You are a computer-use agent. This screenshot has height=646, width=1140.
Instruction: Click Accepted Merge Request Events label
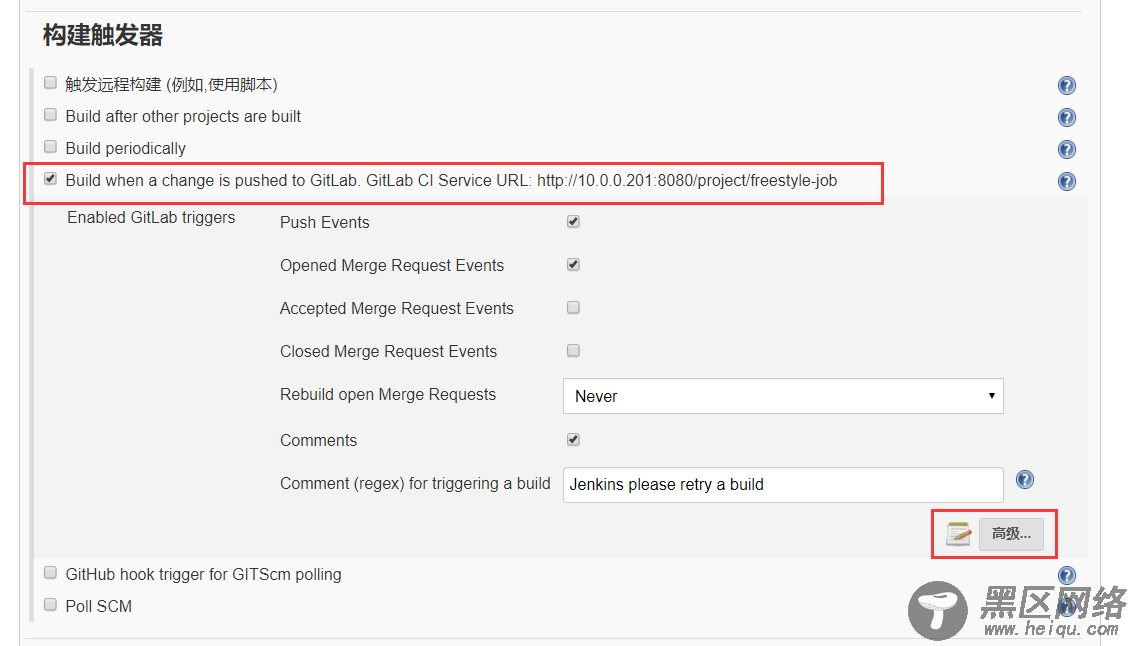[396, 309]
